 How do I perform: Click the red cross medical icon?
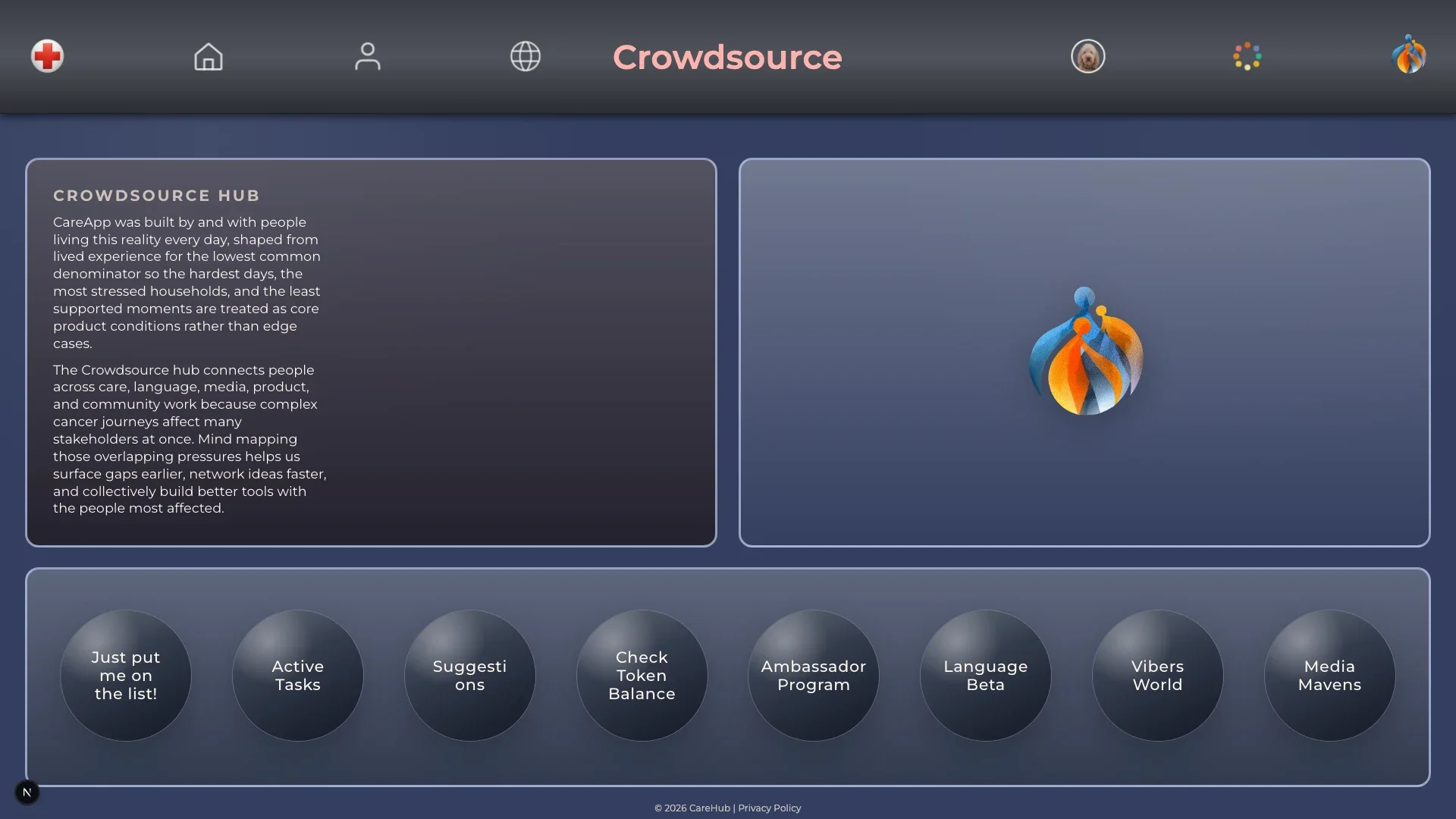click(x=47, y=56)
